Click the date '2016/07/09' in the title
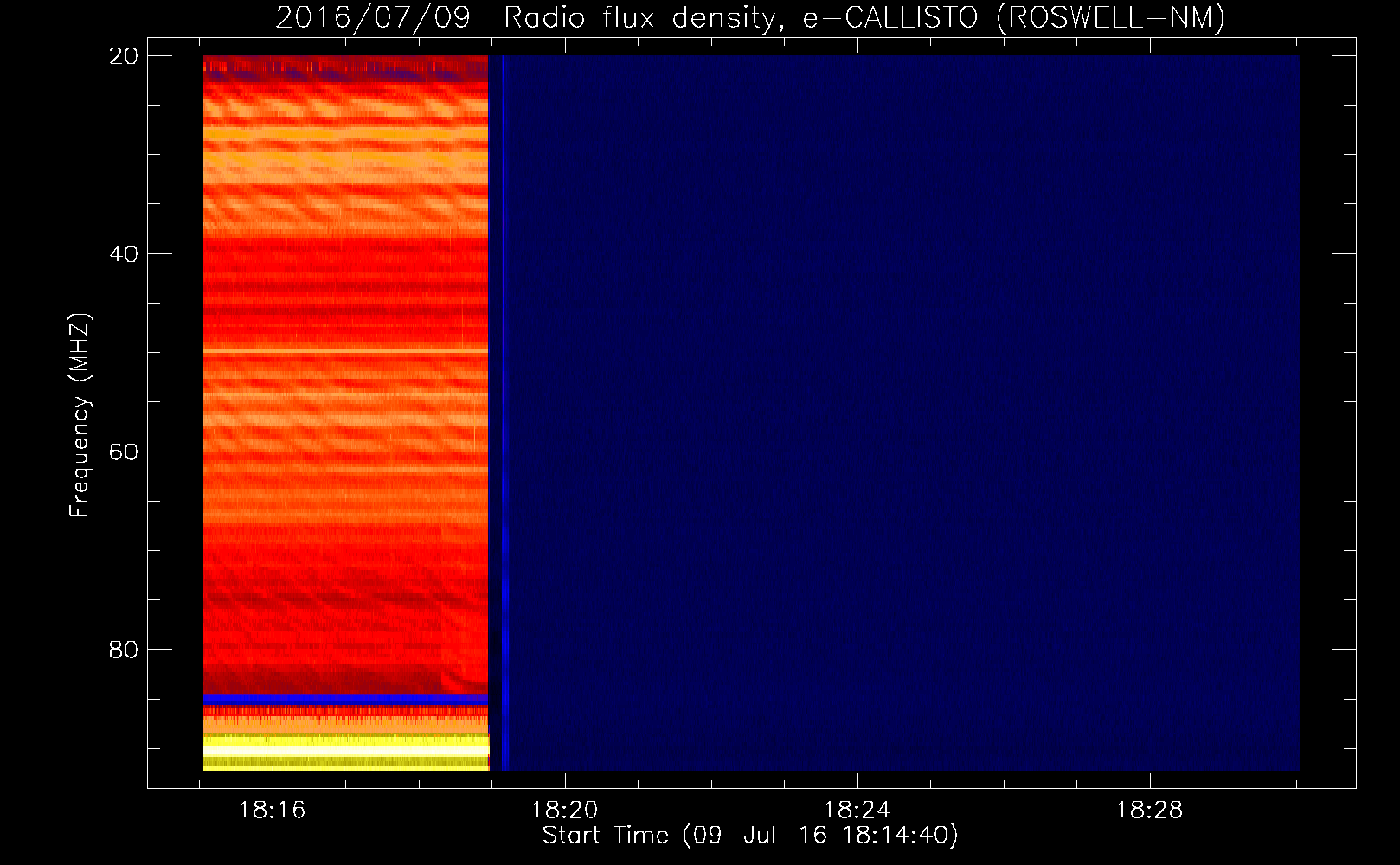The height and width of the screenshot is (865, 1400). coord(373,17)
